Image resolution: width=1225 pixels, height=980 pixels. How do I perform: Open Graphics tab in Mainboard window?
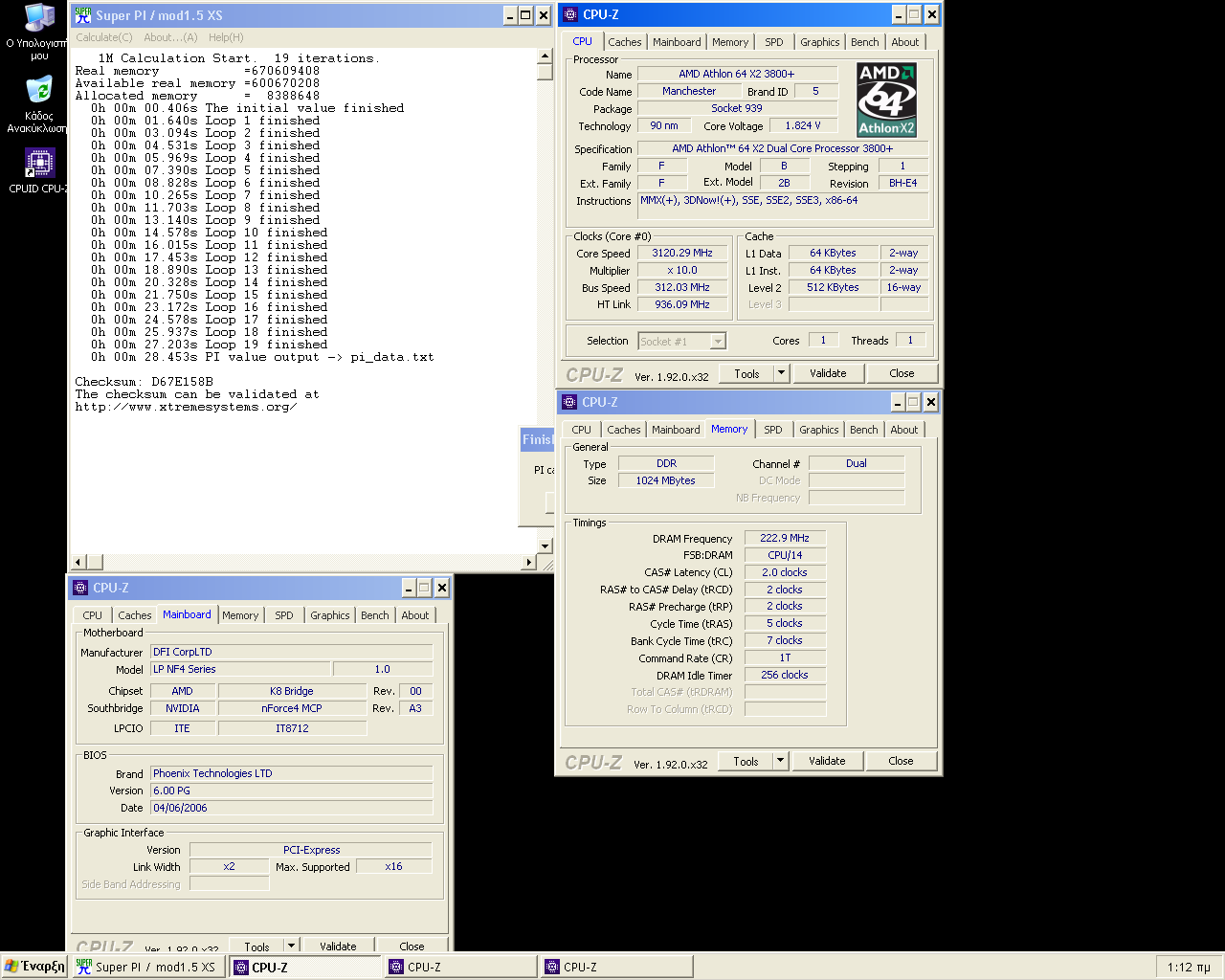click(330, 615)
